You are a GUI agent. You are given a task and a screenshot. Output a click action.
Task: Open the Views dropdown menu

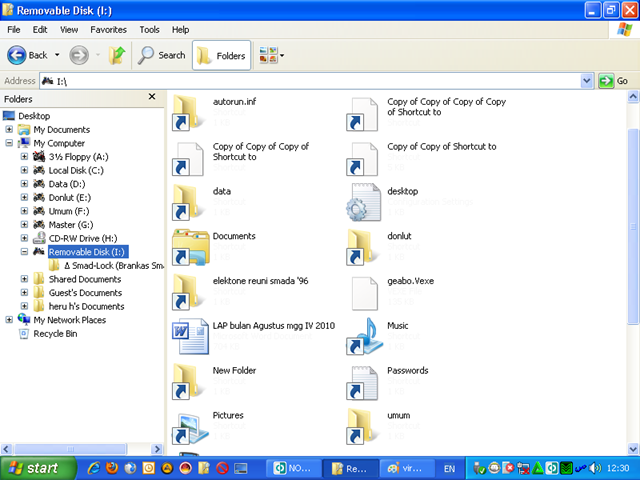point(270,56)
